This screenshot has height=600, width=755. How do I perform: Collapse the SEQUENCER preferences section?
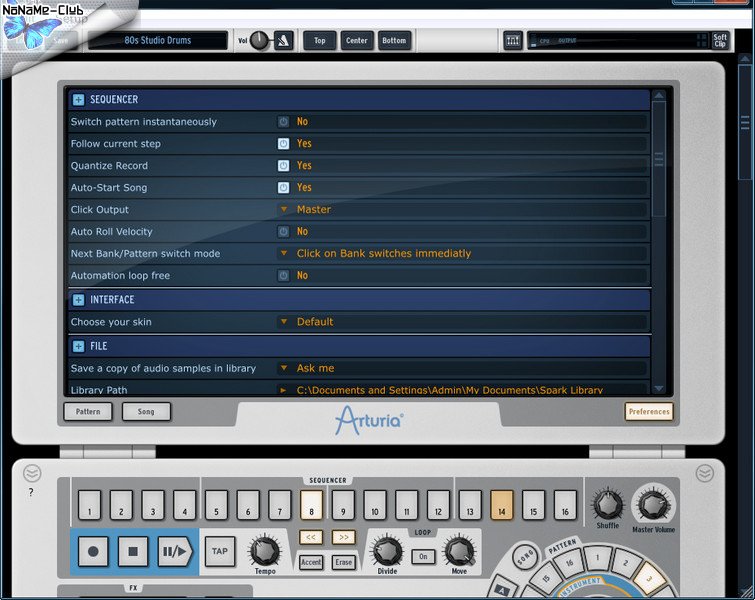coord(78,100)
